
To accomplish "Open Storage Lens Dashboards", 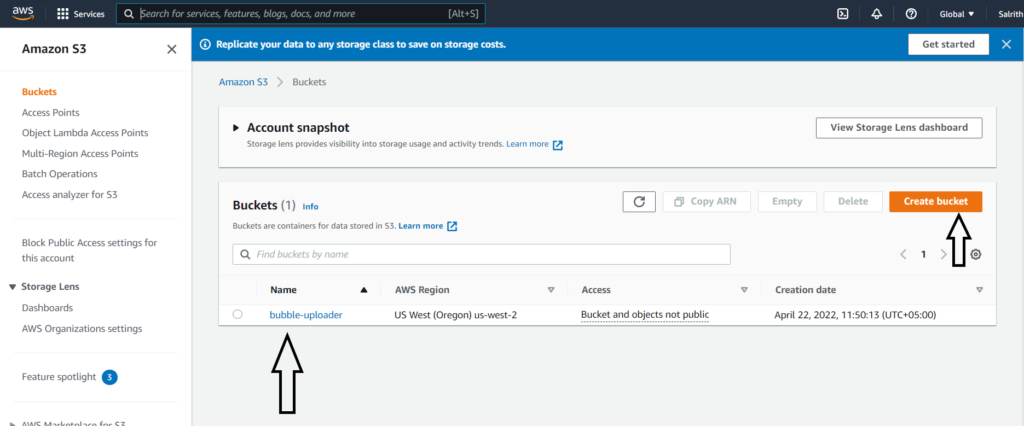I will pos(47,308).
